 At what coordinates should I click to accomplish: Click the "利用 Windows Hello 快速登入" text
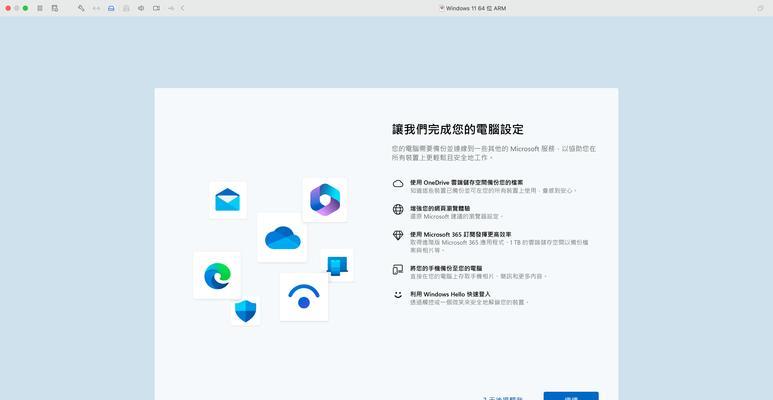(x=450, y=294)
